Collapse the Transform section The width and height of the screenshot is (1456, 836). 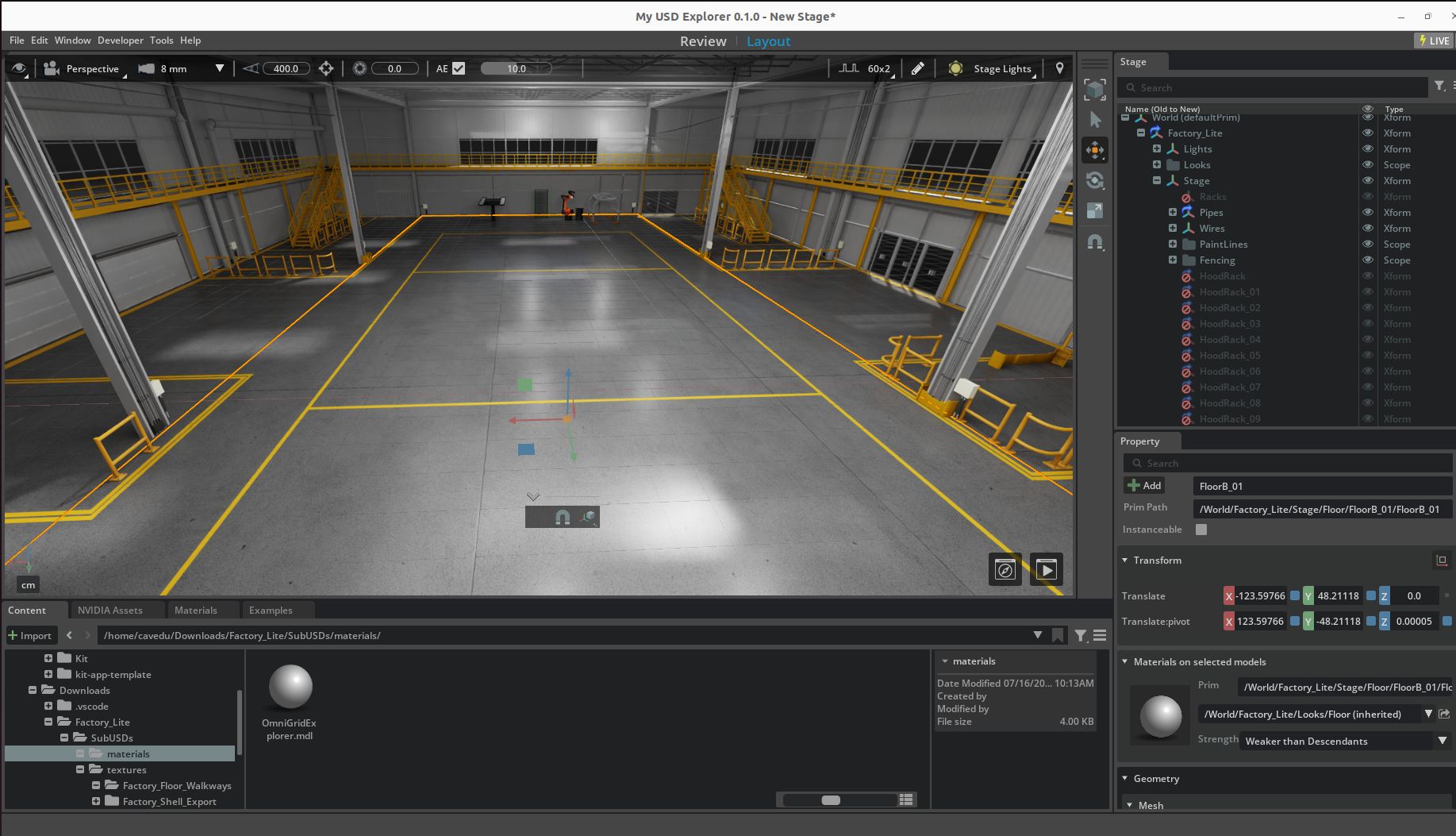pyautogui.click(x=1125, y=561)
